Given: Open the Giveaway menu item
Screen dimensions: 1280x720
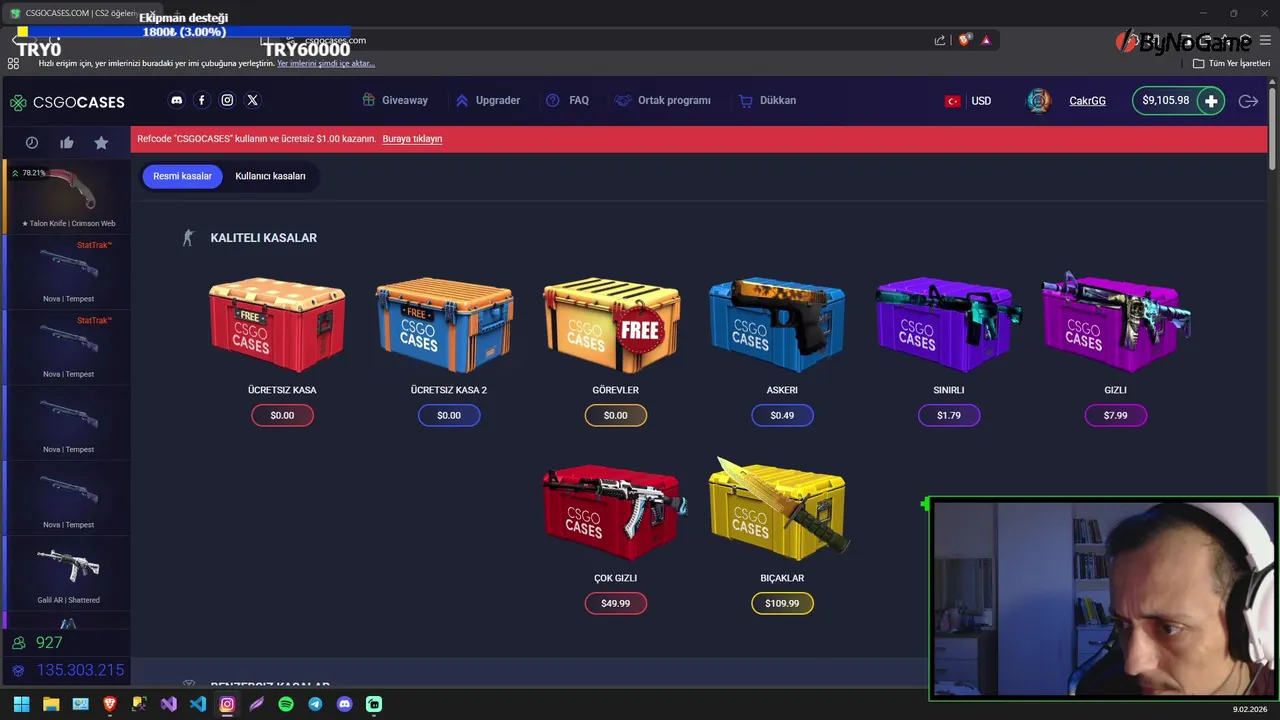Looking at the screenshot, I should point(395,100).
